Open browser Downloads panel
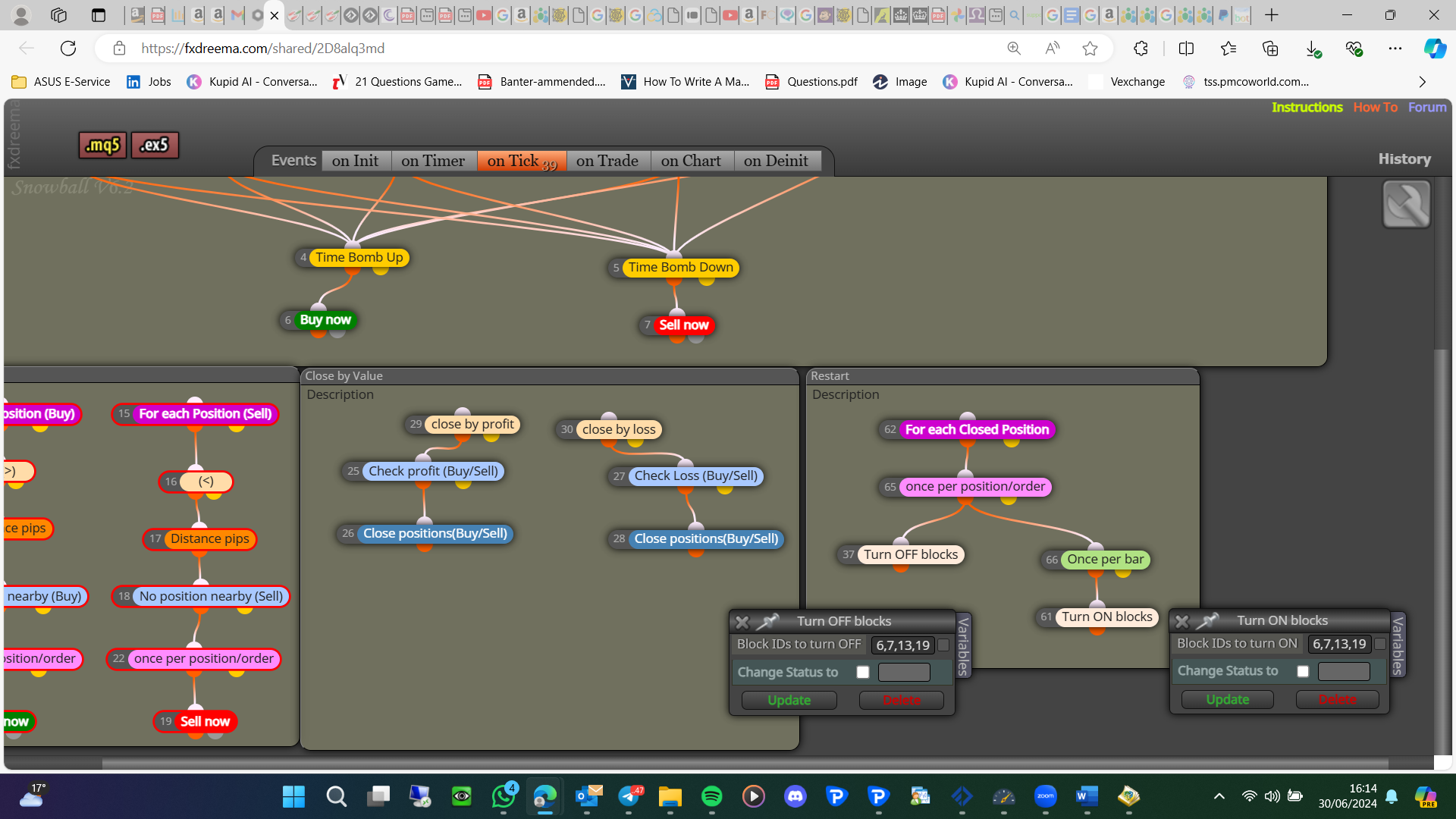1456x819 pixels. coord(1313,49)
